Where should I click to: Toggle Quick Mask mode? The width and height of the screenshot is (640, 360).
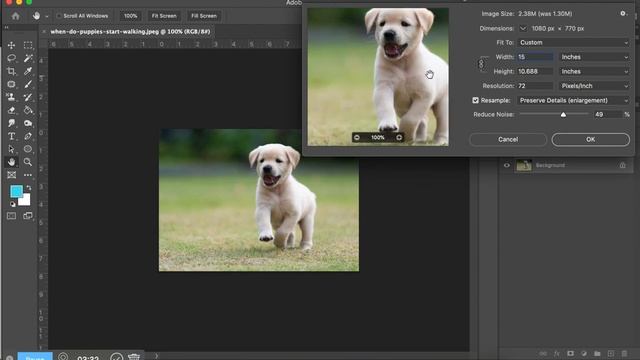click(x=11, y=216)
